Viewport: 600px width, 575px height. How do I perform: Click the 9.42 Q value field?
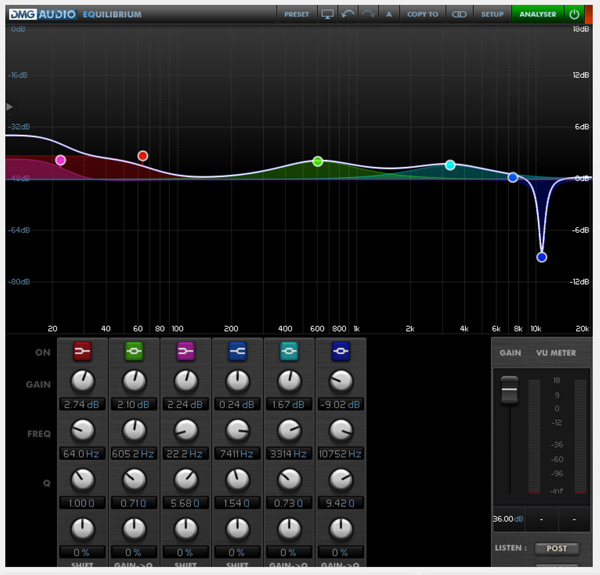341,503
